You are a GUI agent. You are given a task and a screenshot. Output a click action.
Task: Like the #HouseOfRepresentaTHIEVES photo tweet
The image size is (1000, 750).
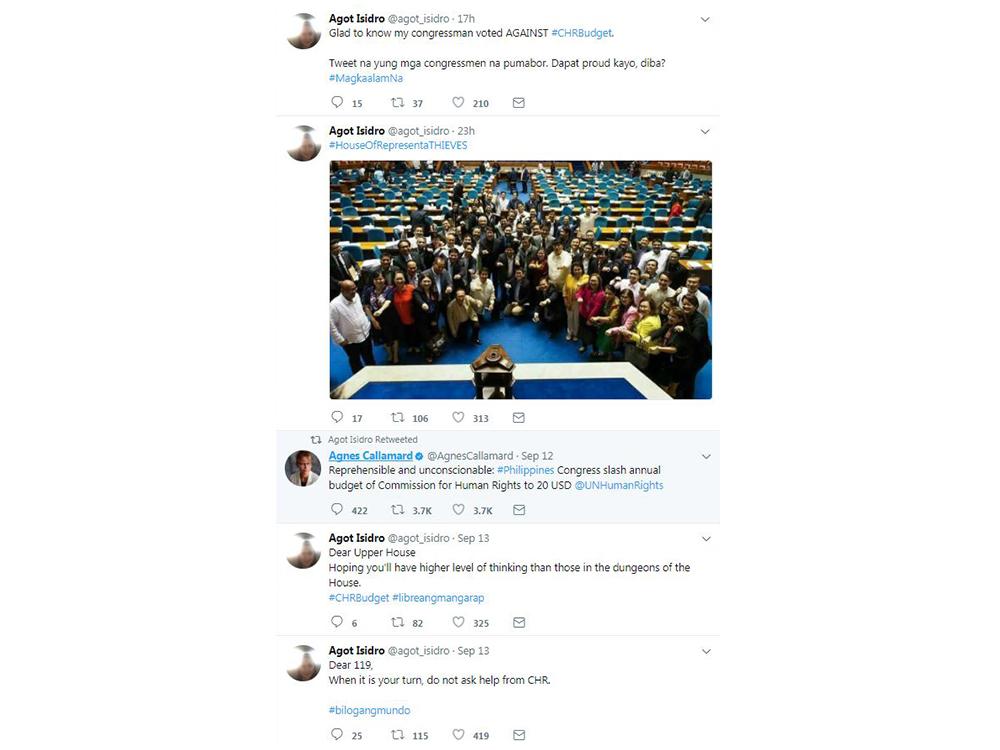point(458,417)
